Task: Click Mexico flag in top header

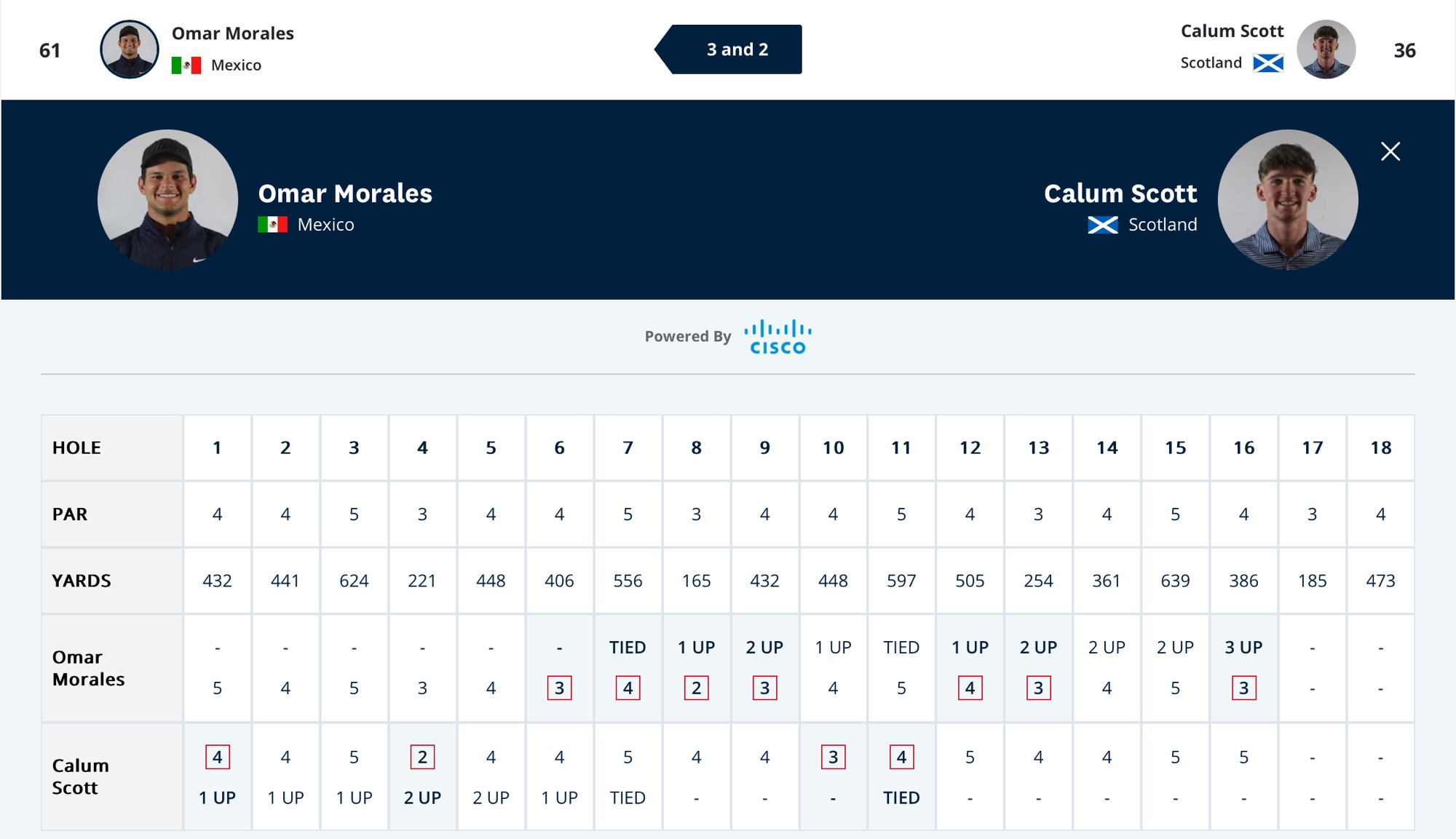Action: click(x=186, y=65)
